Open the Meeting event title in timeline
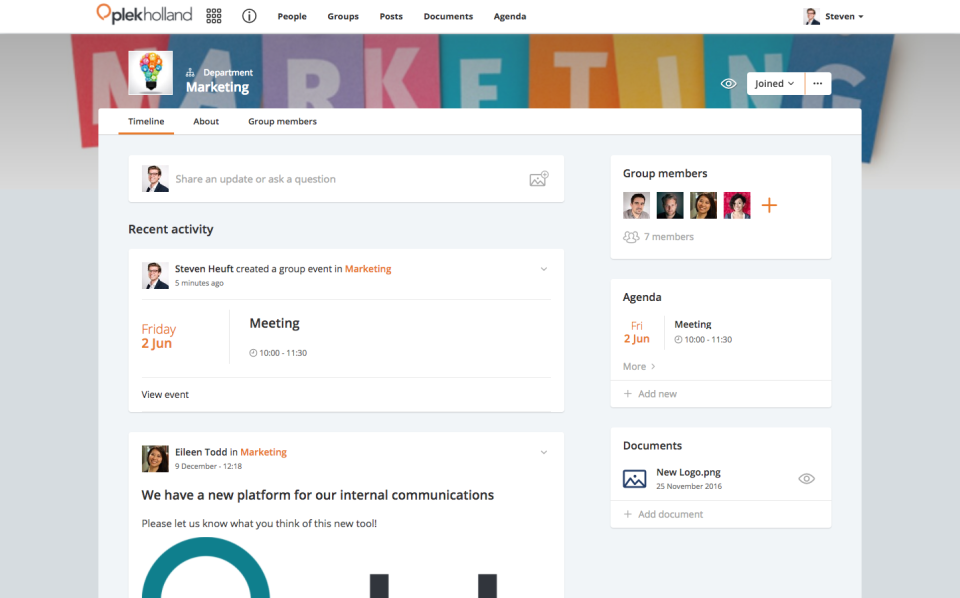Screen dimensions: 960x598 pyautogui.click(x=274, y=323)
